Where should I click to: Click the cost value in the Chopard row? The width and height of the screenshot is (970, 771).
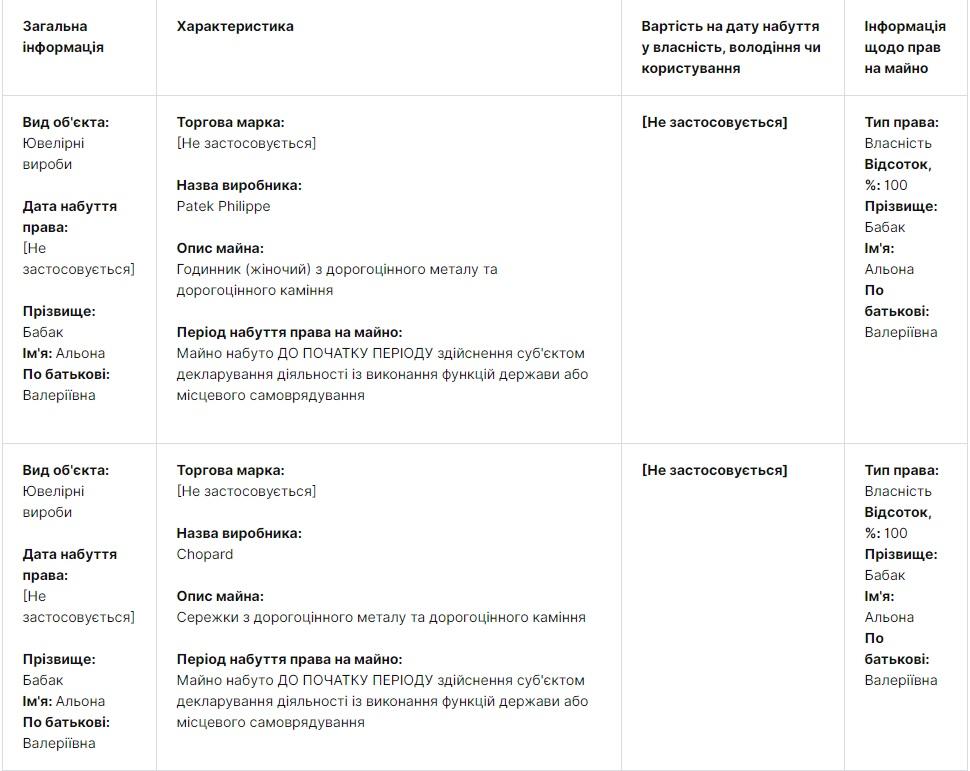click(714, 470)
